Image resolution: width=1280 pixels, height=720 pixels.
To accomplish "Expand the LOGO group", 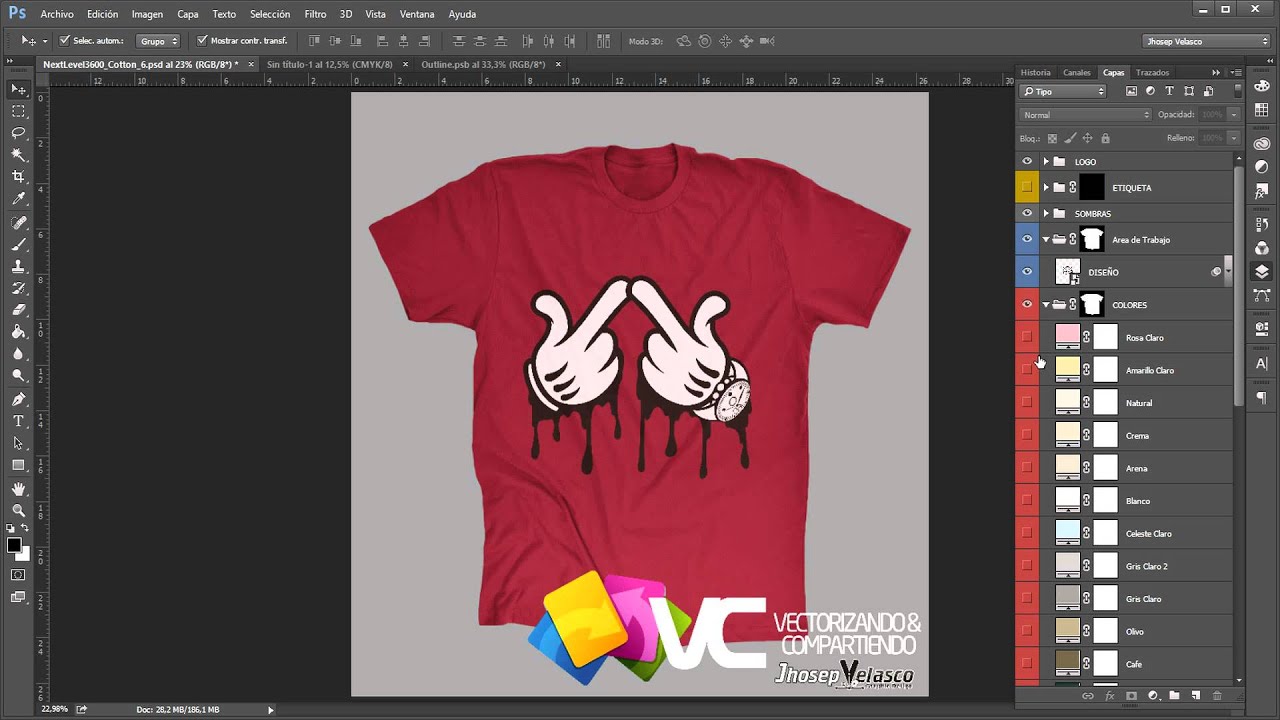I will 1046,161.
